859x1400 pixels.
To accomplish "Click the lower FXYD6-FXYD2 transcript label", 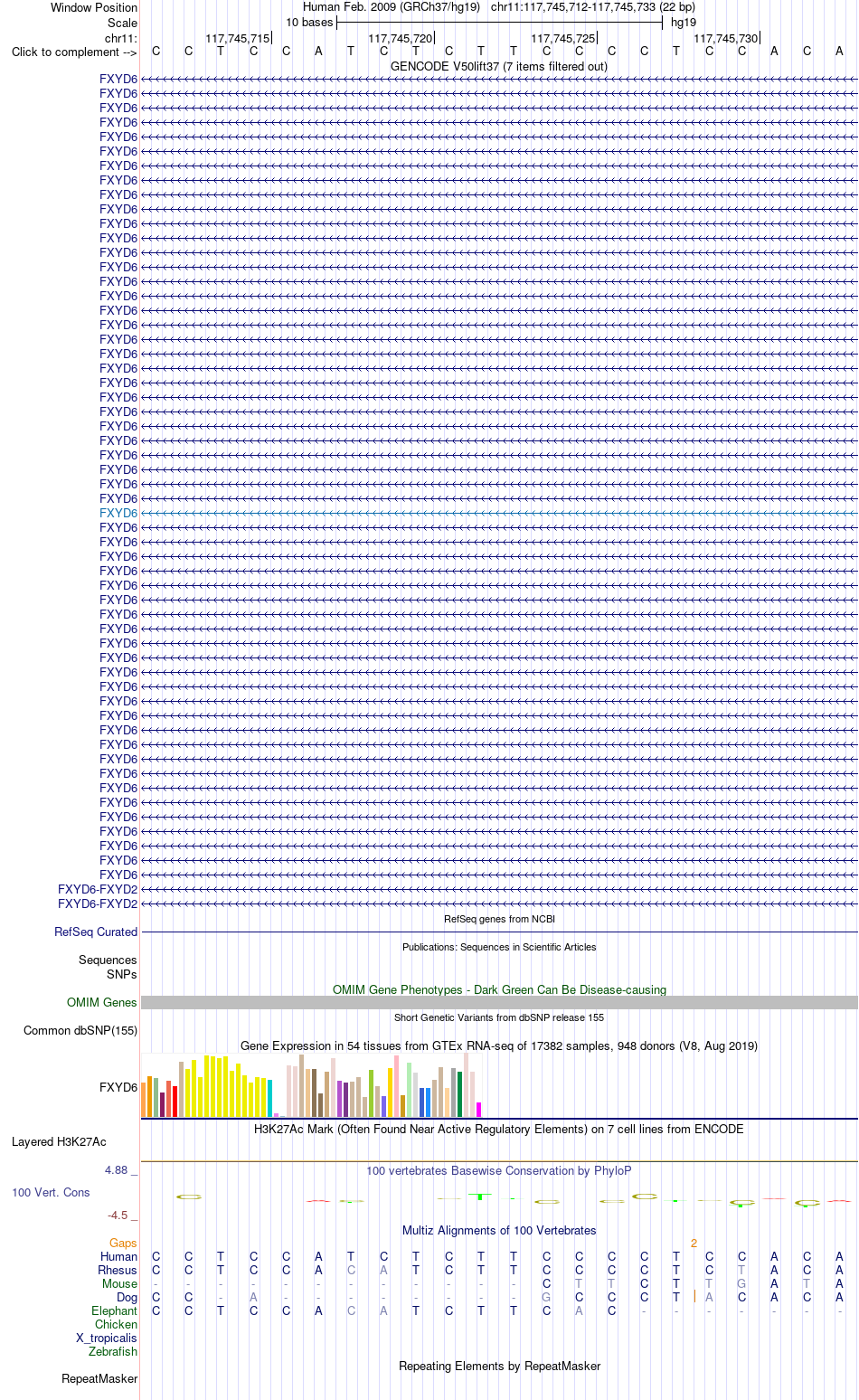I will click(x=98, y=903).
